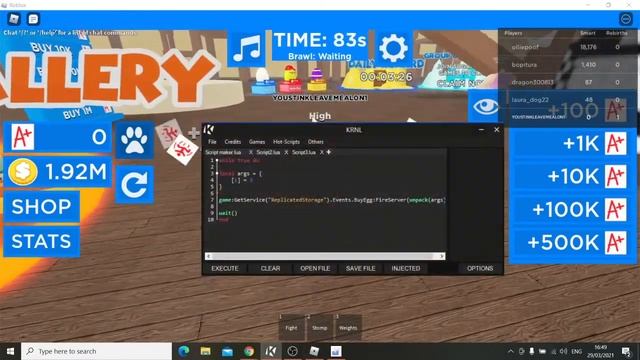Buy the +500K A+ pack
Viewport: 640px width, 360px height.
click(x=573, y=243)
